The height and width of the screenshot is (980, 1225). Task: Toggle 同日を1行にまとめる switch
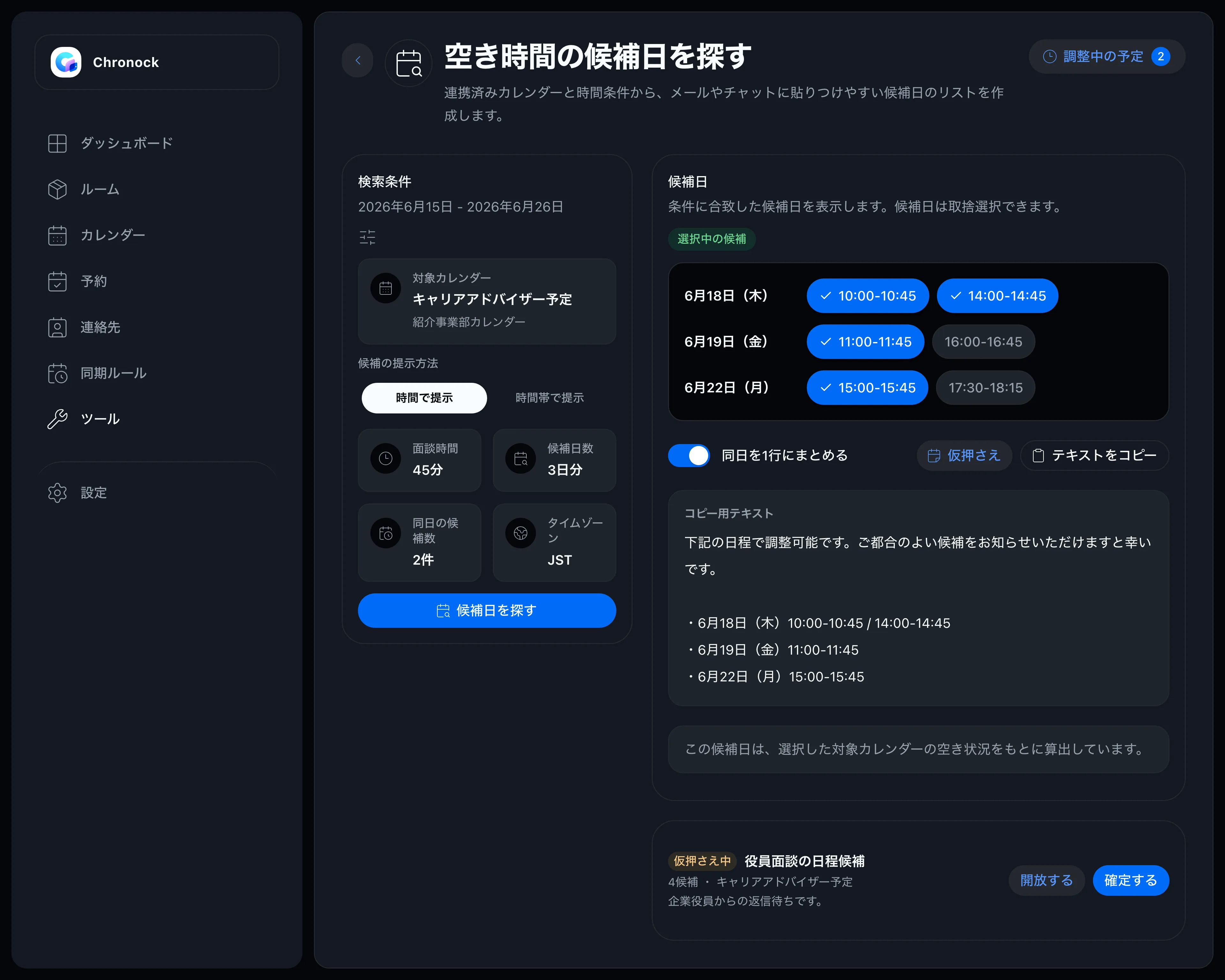pos(689,455)
